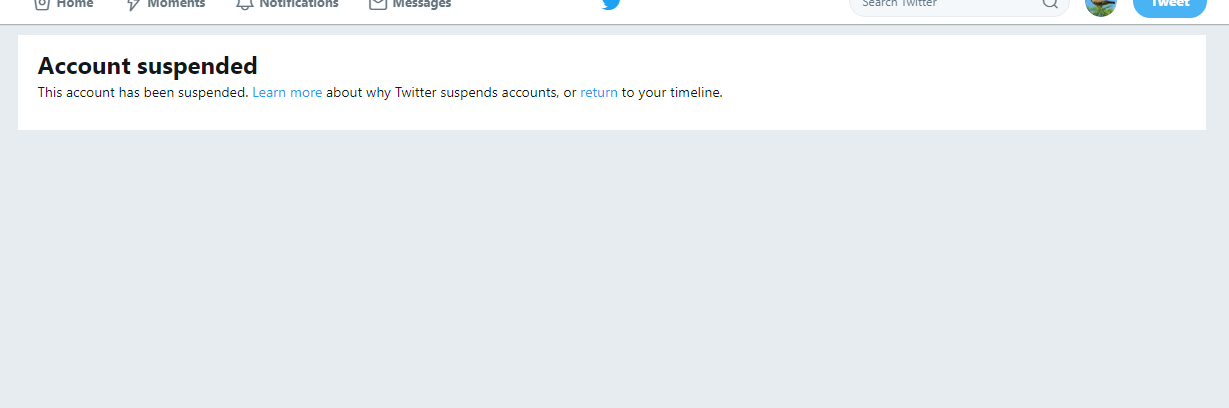Open the profile avatar menu
The width and height of the screenshot is (1229, 408).
point(1100,5)
